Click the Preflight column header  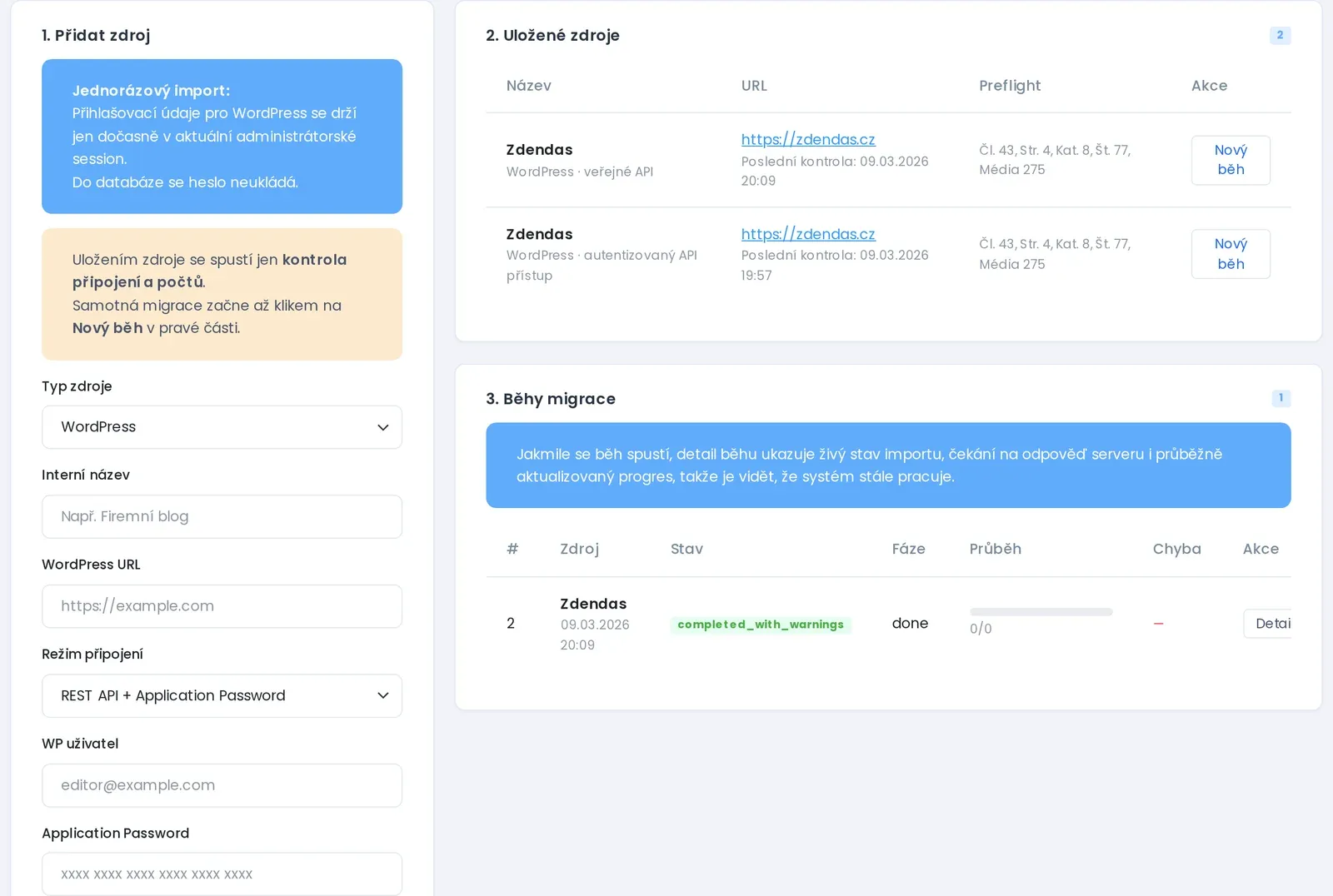(x=1010, y=86)
